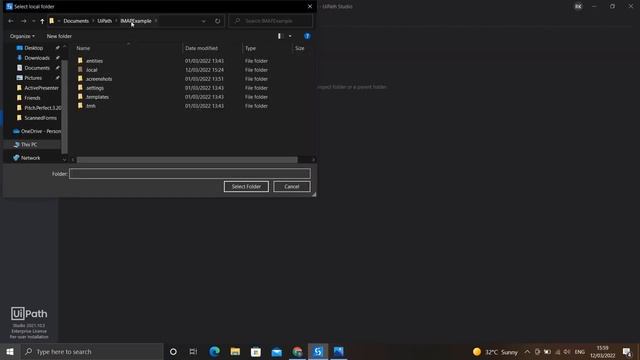
Task: Launch Microsoft Edge from the taskbar
Action: pos(214,351)
